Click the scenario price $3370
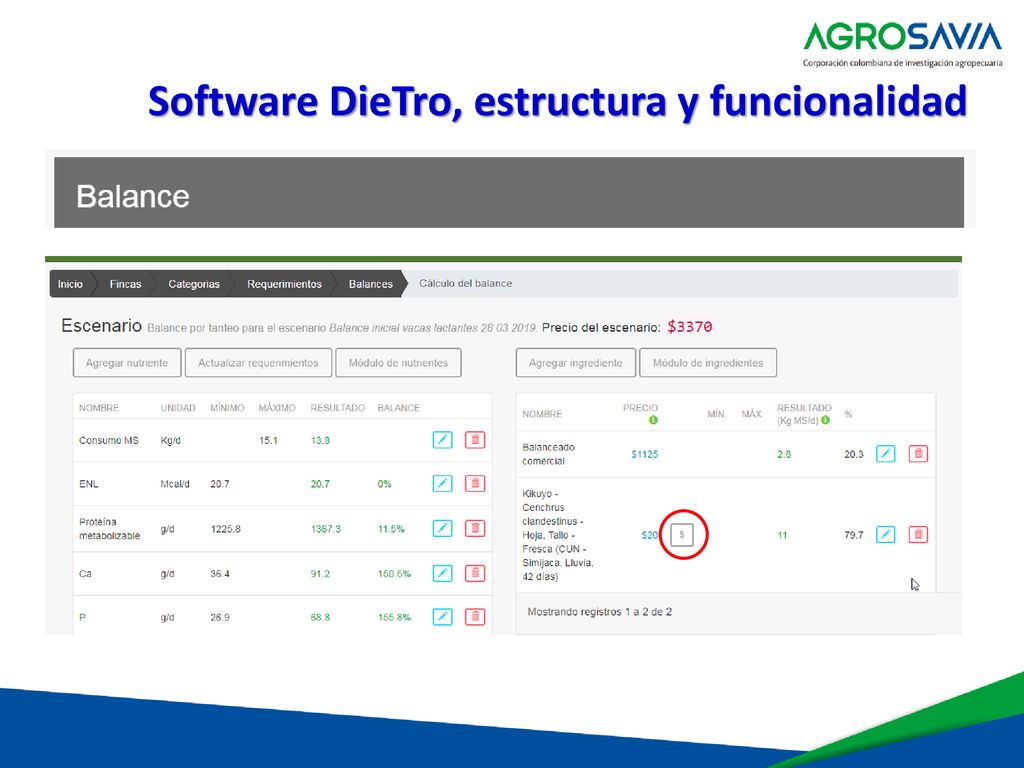Viewport: 1024px width, 768px height. [690, 327]
